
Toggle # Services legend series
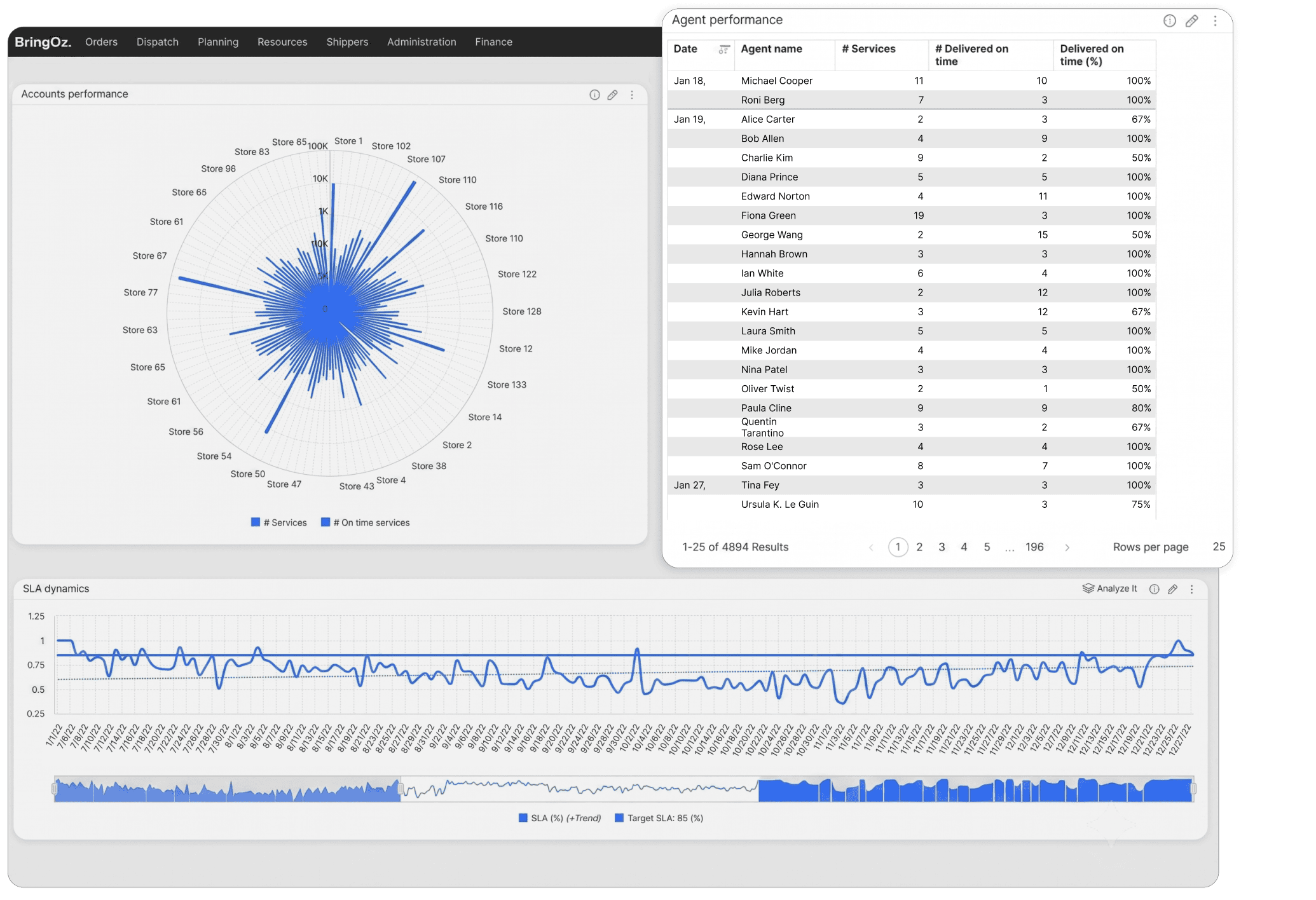[x=279, y=522]
